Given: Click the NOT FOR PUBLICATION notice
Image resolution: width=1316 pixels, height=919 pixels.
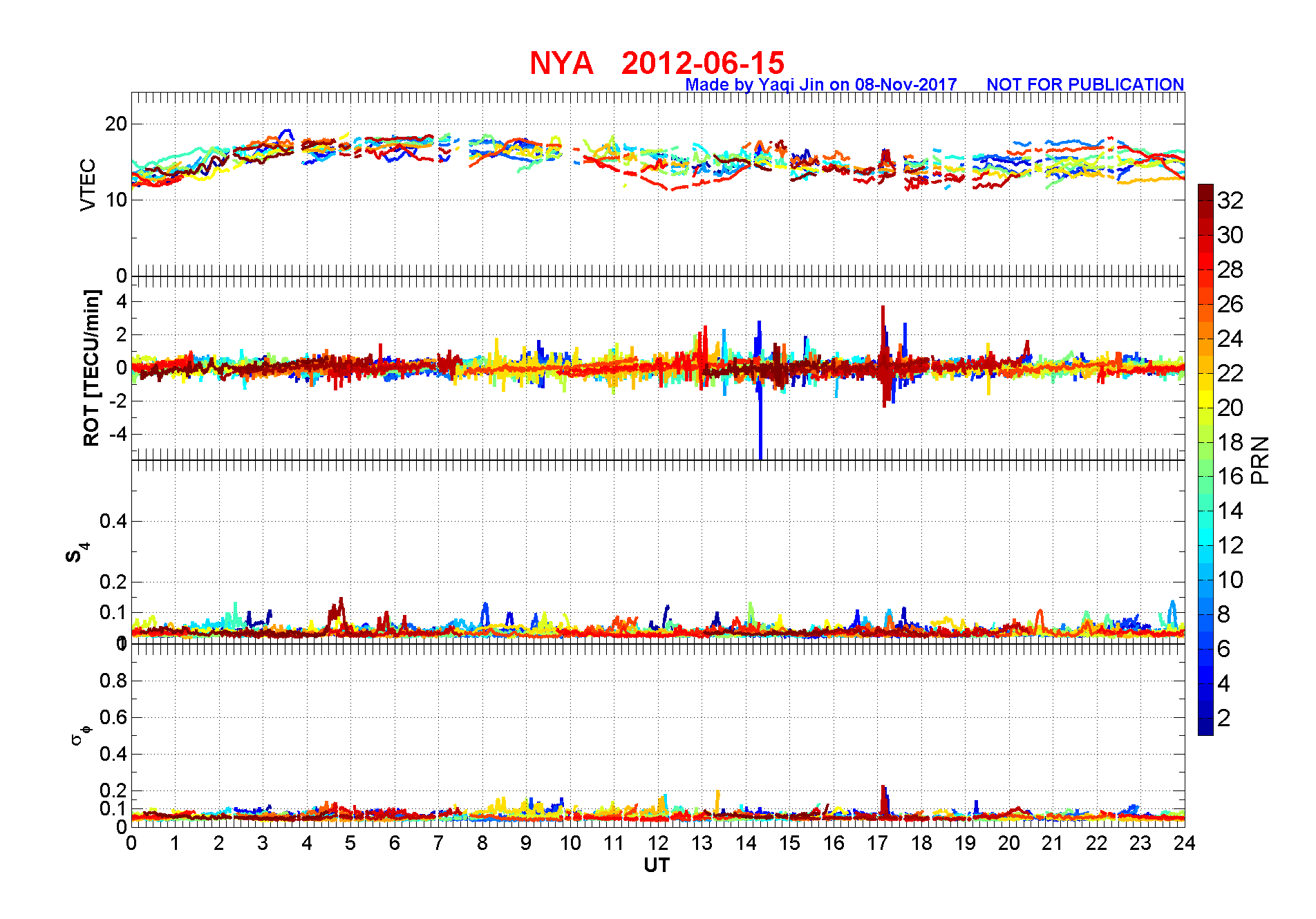Looking at the screenshot, I should (x=1085, y=84).
